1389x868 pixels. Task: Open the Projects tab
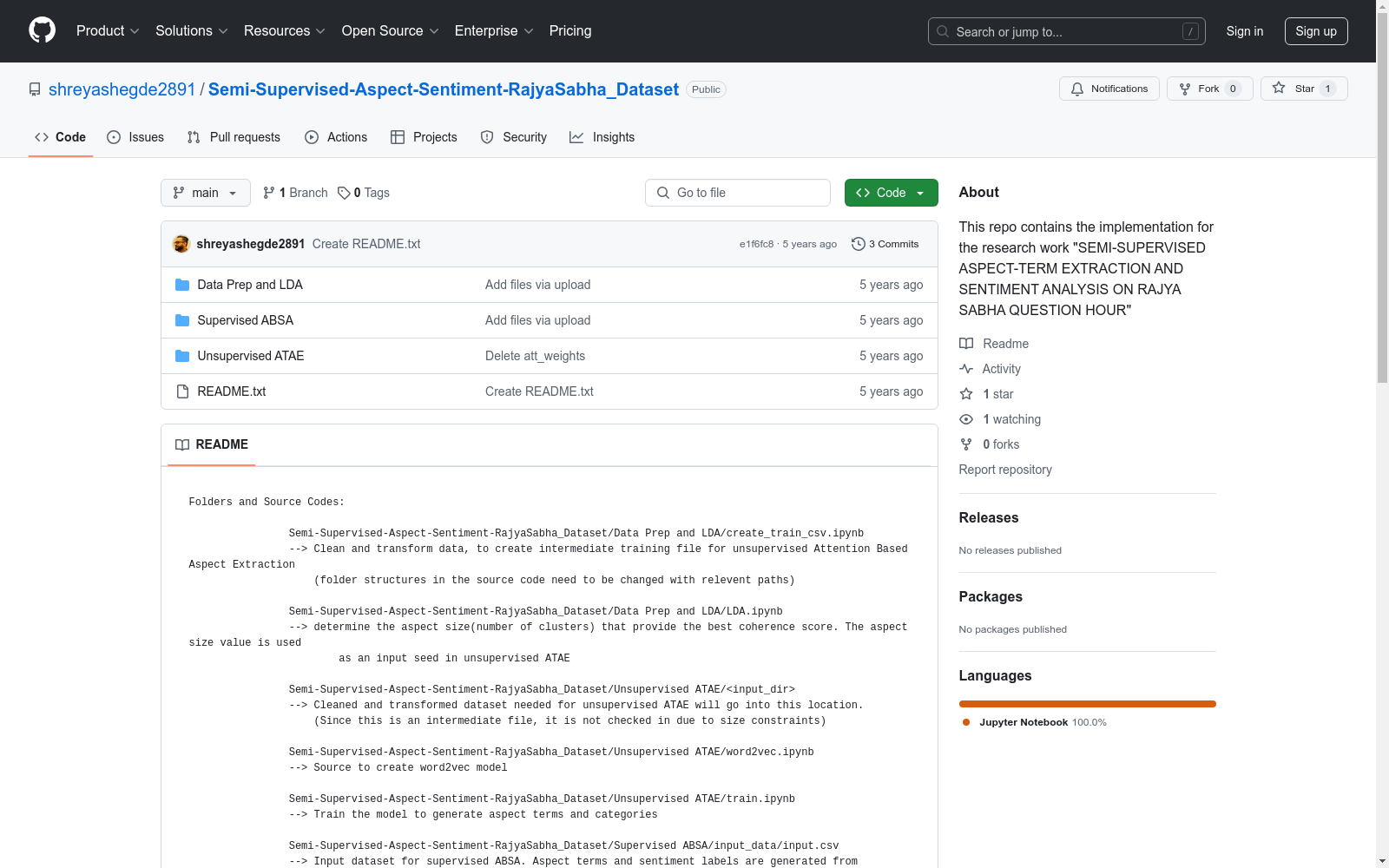(x=424, y=137)
